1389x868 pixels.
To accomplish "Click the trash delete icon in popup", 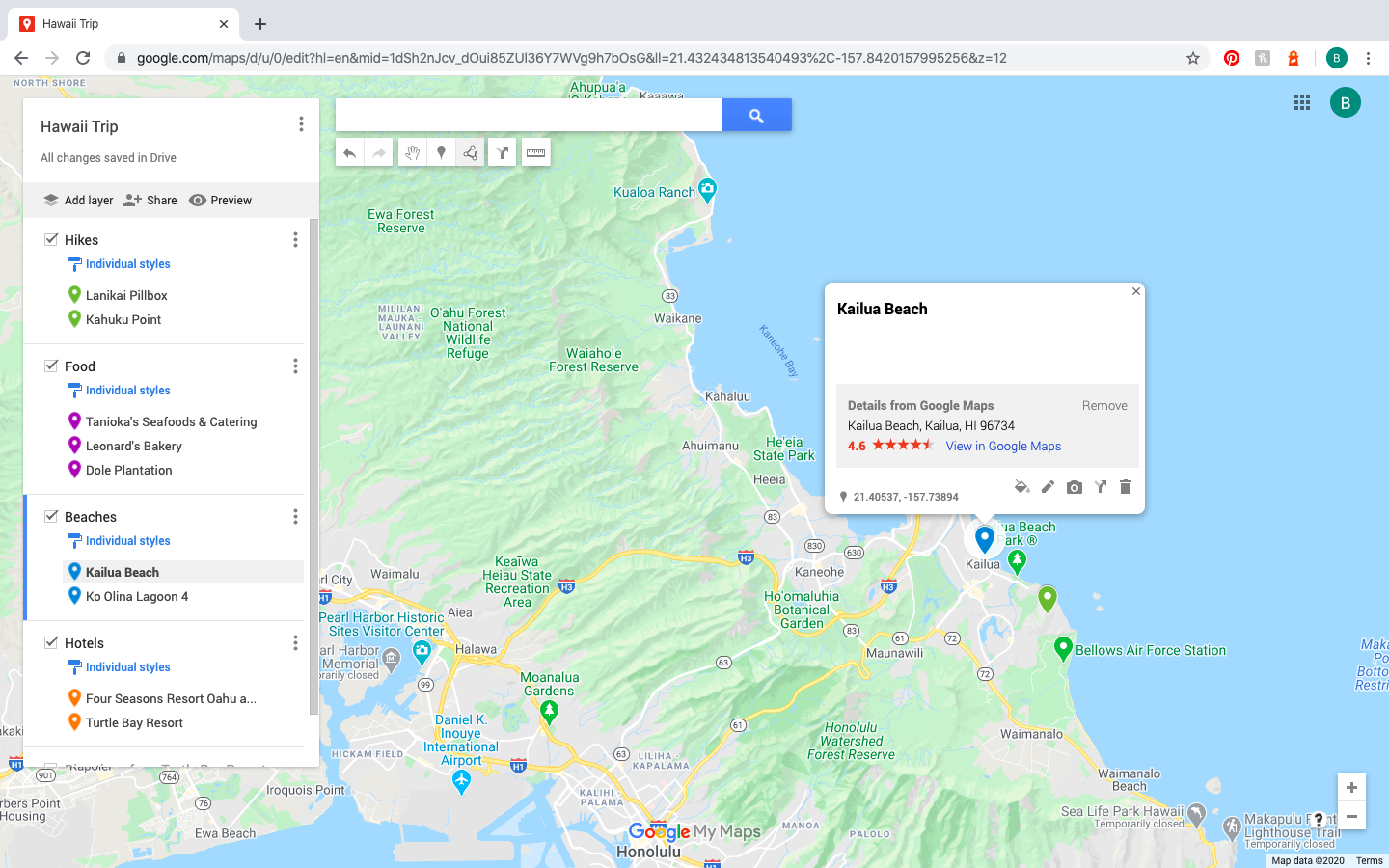I will pyautogui.click(x=1126, y=487).
